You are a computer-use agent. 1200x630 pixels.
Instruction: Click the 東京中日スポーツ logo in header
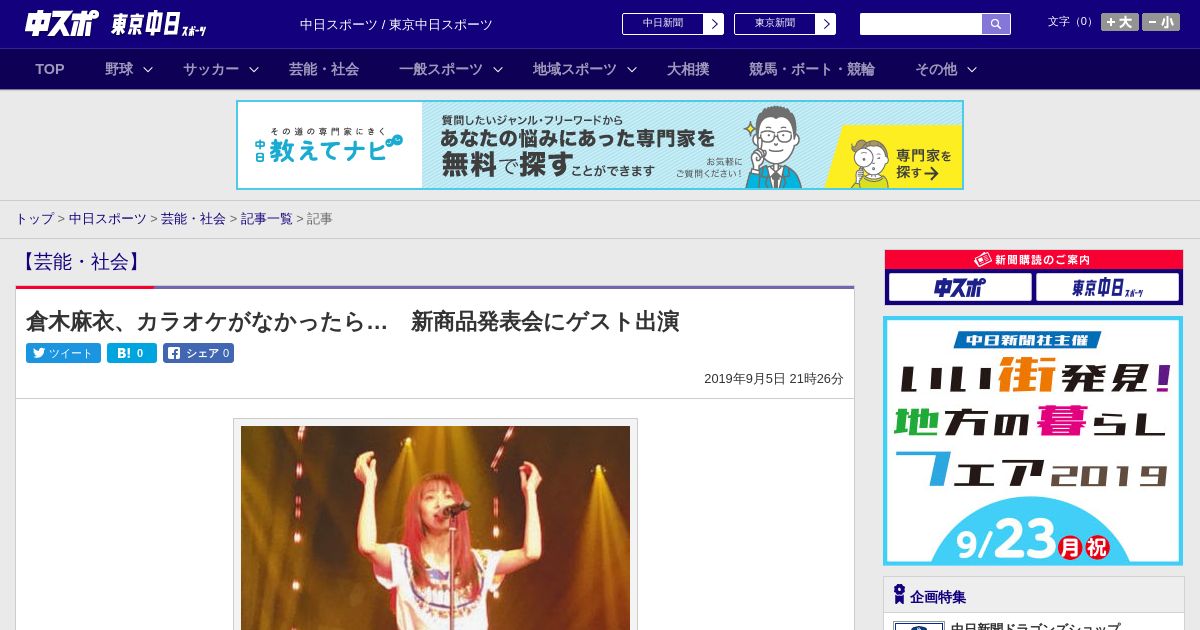pos(159,24)
